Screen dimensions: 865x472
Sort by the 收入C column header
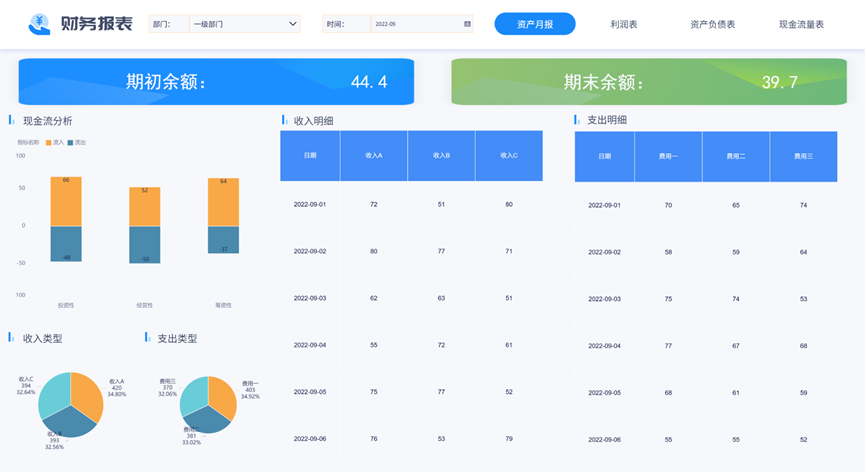509,155
